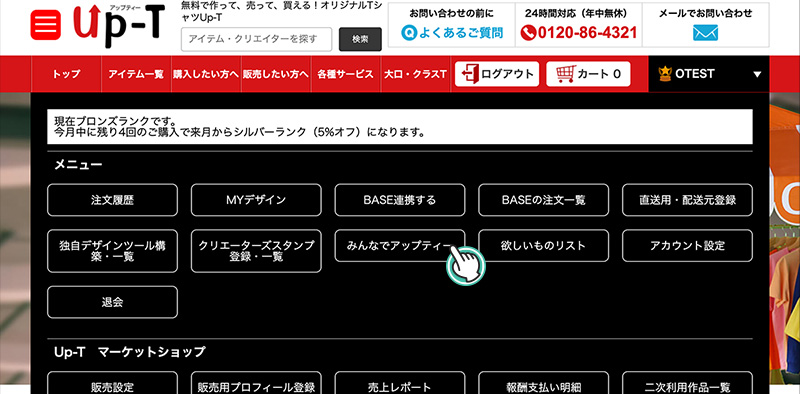Click the Up-T マーケットショップ heading
This screenshot has width=800, height=394.
(130, 352)
